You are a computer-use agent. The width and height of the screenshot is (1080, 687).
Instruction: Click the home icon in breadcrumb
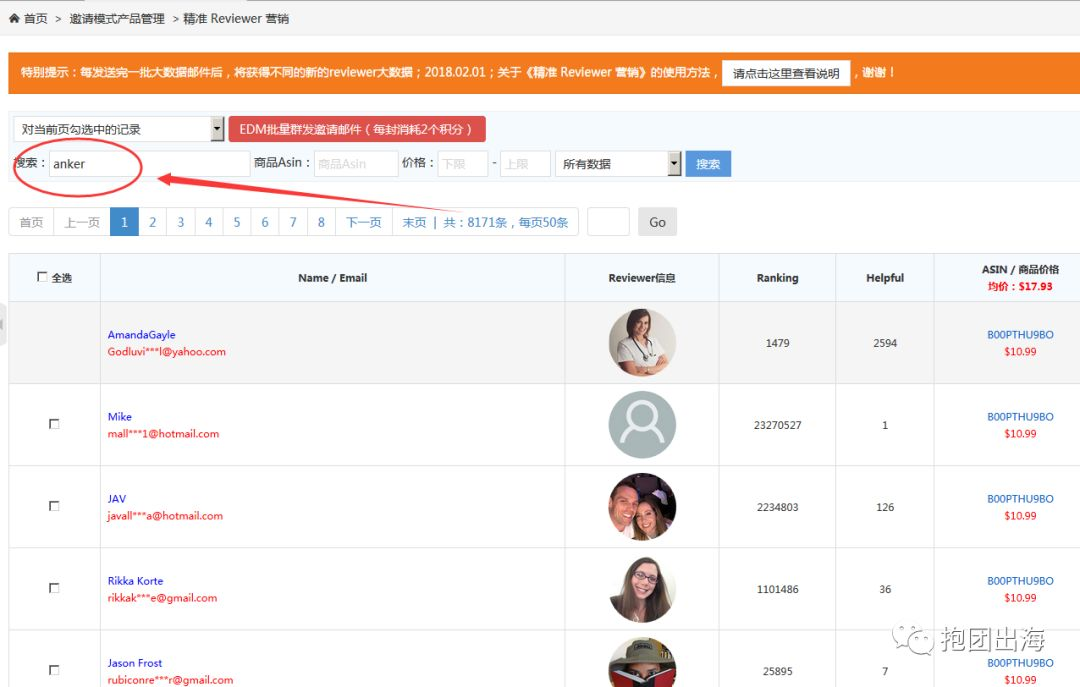14,19
